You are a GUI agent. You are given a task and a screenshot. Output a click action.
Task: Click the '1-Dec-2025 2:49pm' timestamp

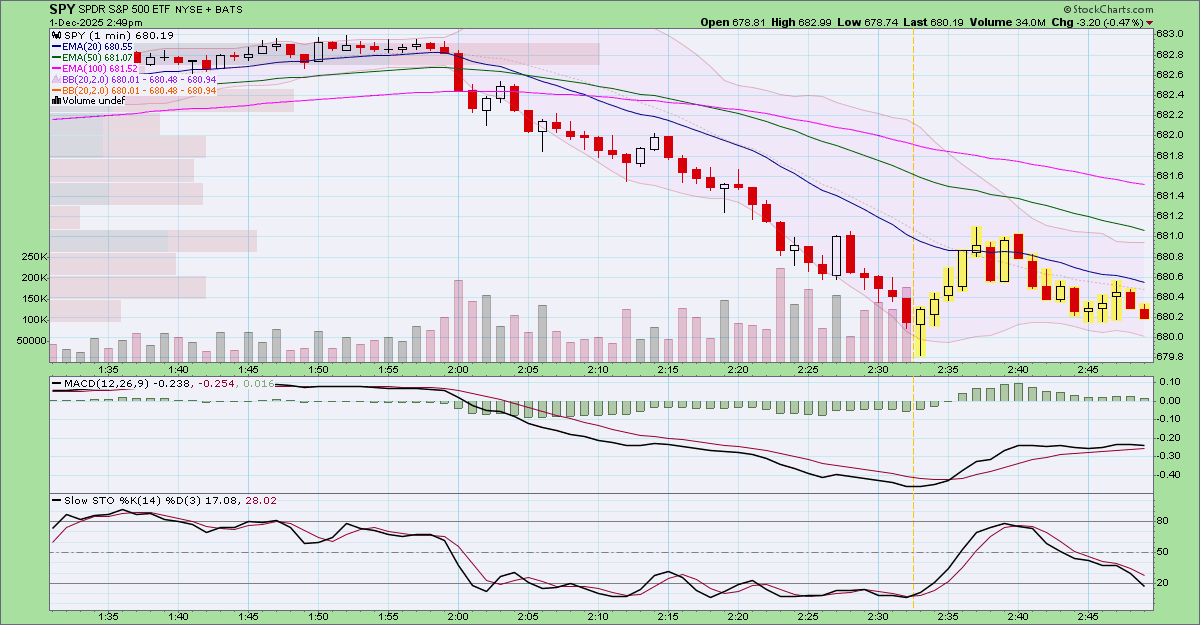pyautogui.click(x=97, y=22)
